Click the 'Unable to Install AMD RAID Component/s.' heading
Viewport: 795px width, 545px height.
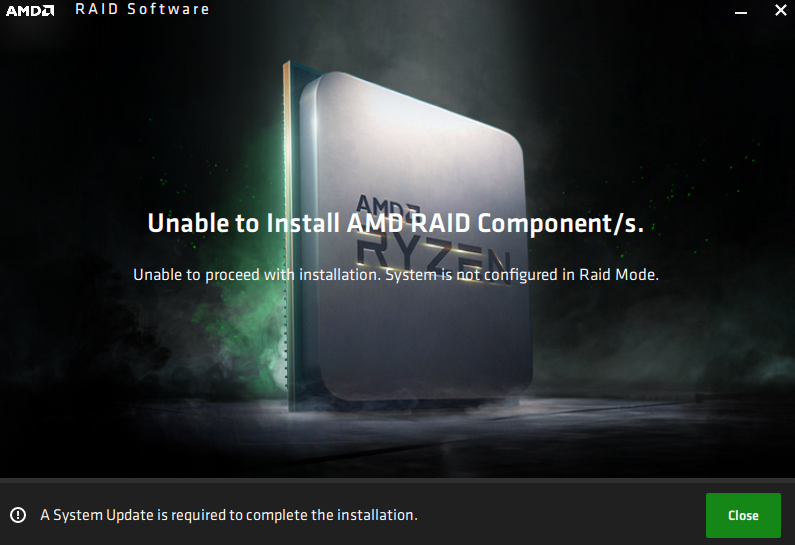[x=396, y=223]
